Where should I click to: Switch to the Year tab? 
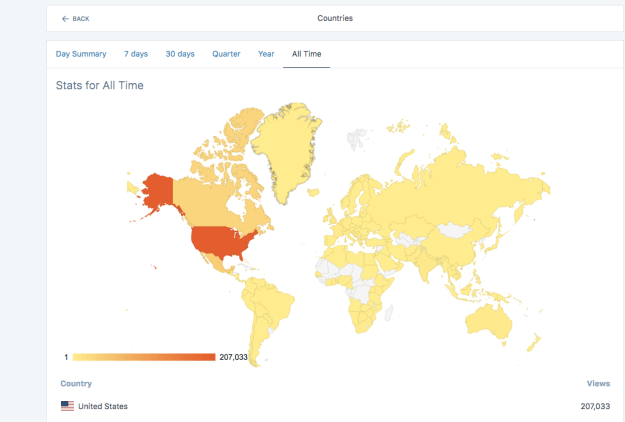(266, 54)
